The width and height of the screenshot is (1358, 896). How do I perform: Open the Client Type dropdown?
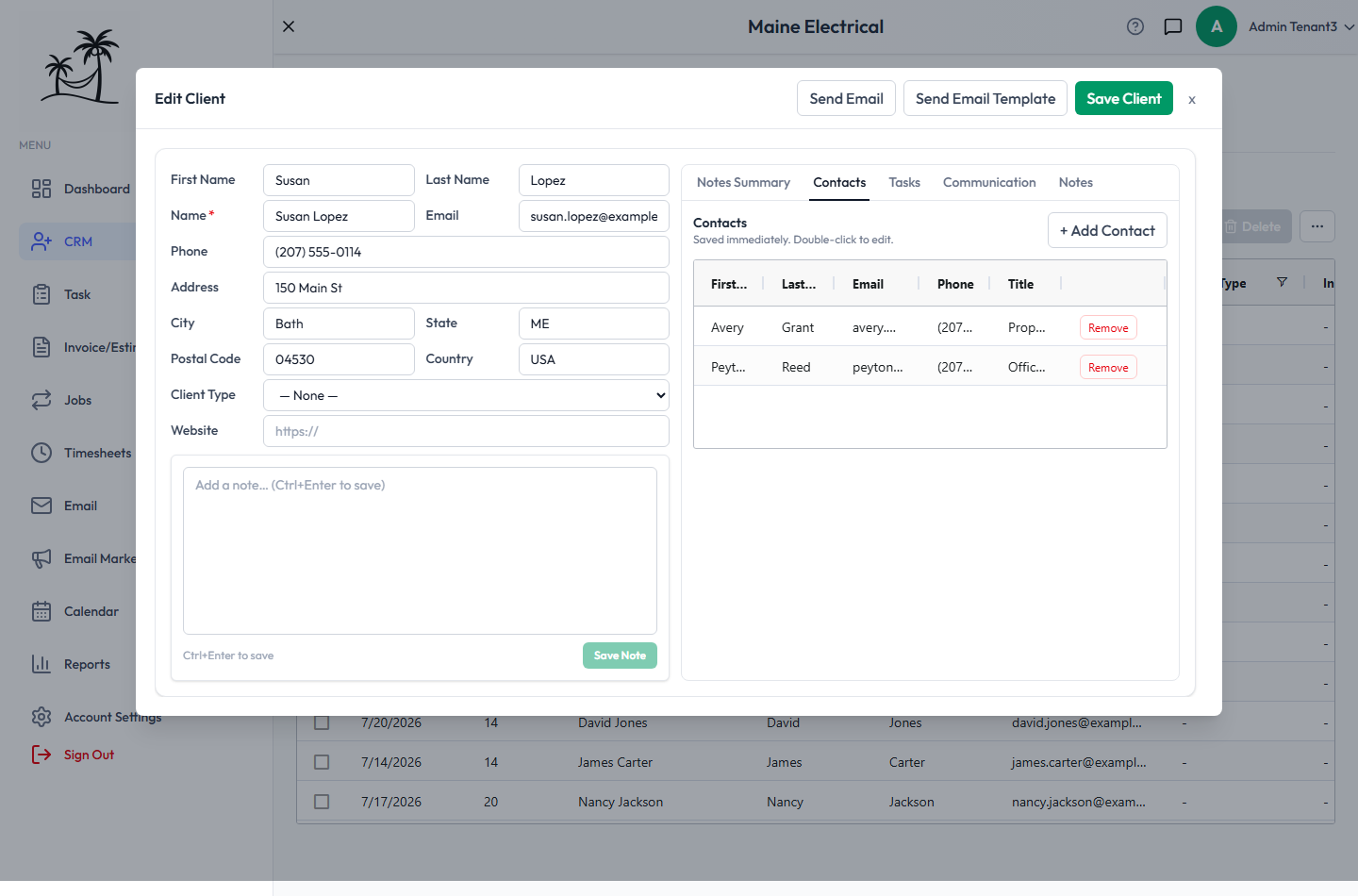(x=466, y=395)
